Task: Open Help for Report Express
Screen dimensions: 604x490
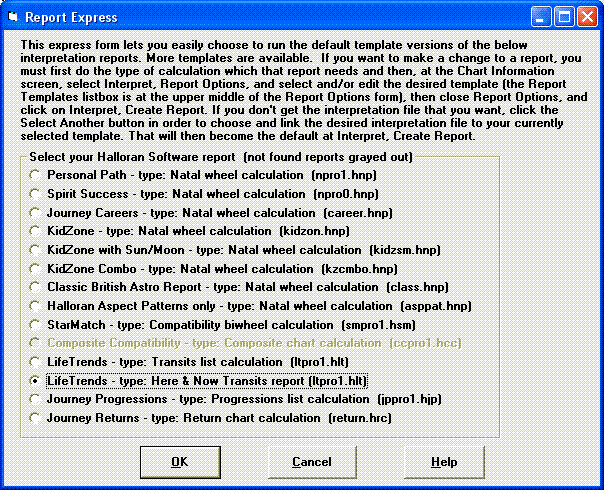Action: point(444,462)
